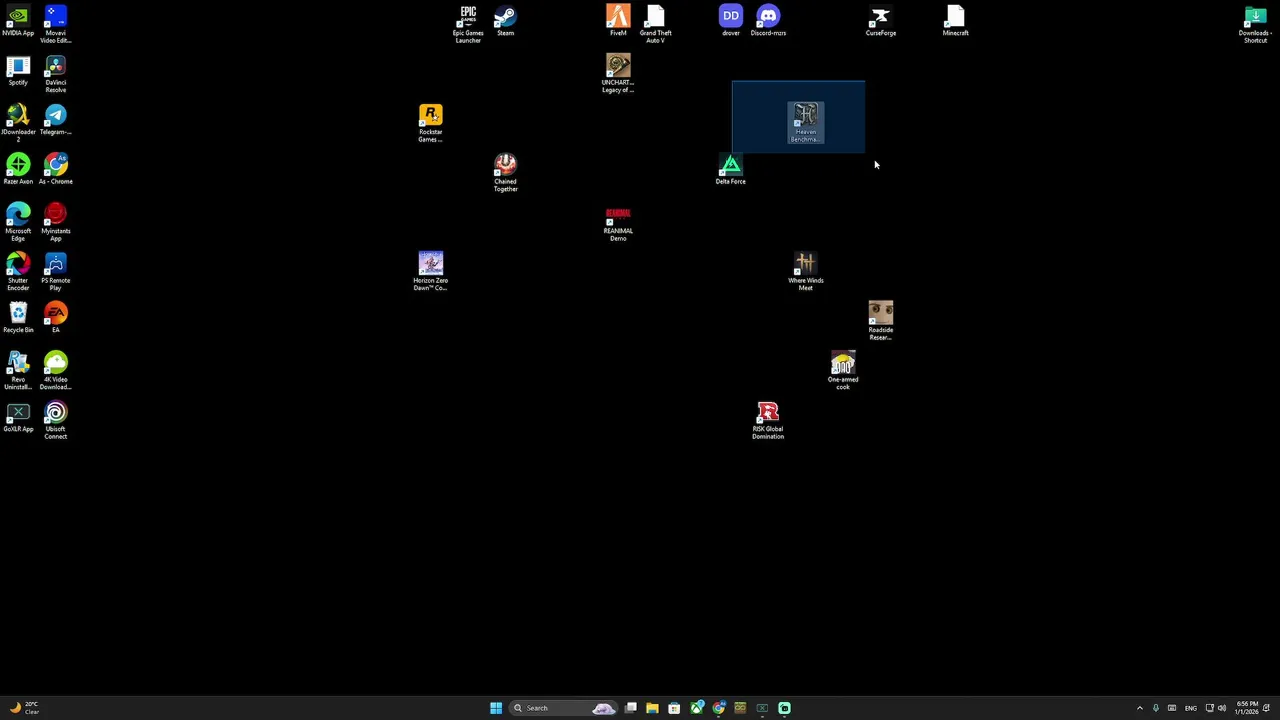Open the Windows Start menu
The width and height of the screenshot is (1280, 720).
pyautogui.click(x=496, y=708)
